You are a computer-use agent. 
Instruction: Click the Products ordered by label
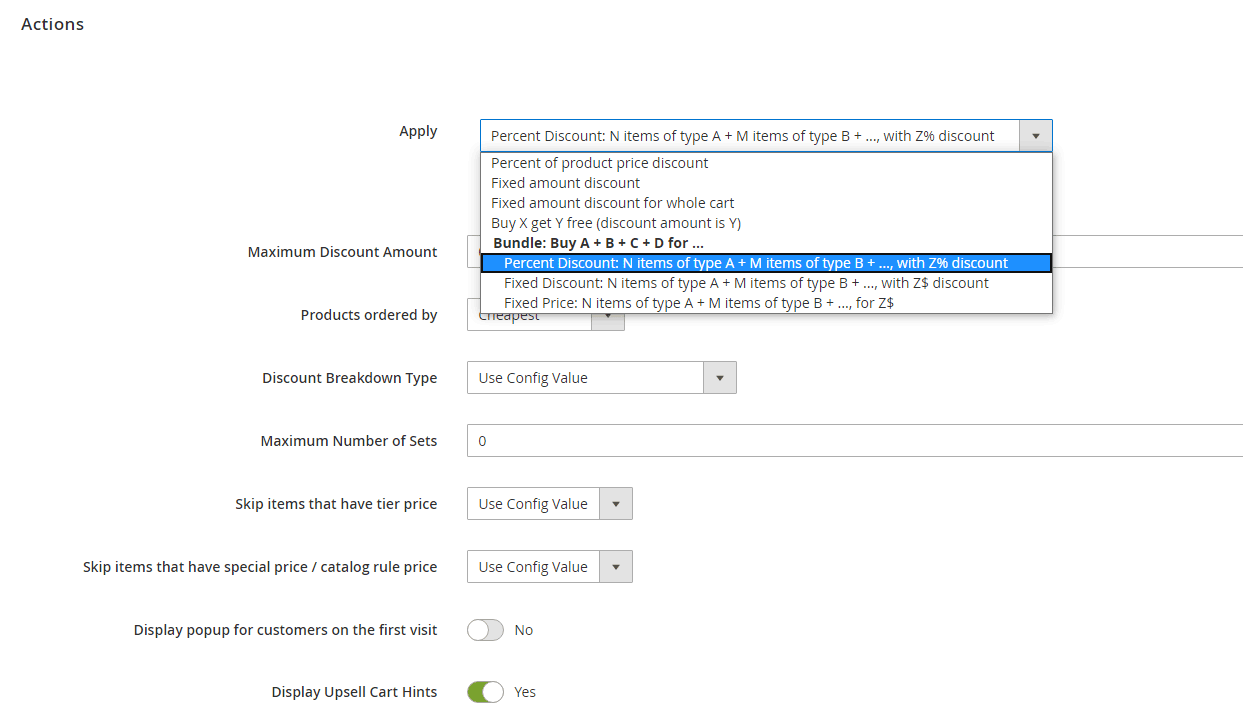[x=369, y=315]
